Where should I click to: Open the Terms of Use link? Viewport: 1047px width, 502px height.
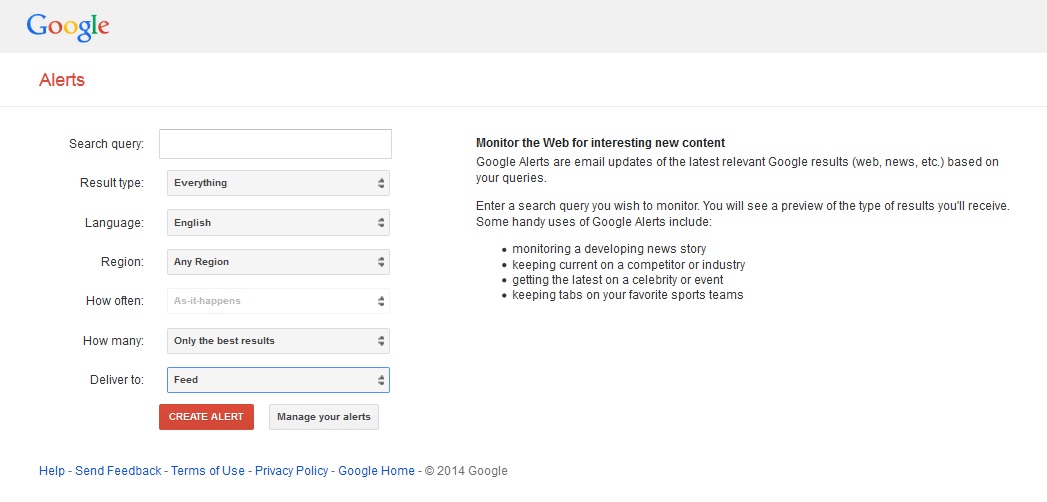pyautogui.click(x=208, y=471)
